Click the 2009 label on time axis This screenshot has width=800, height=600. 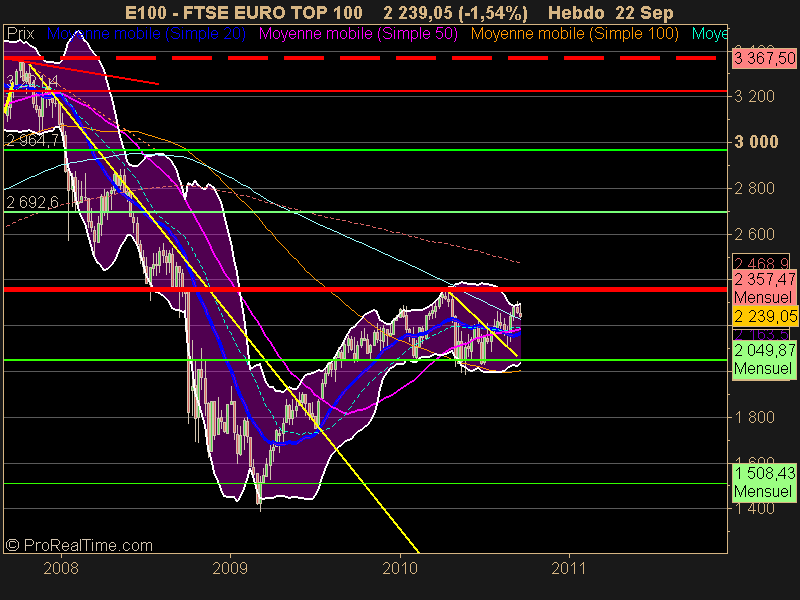point(230,568)
